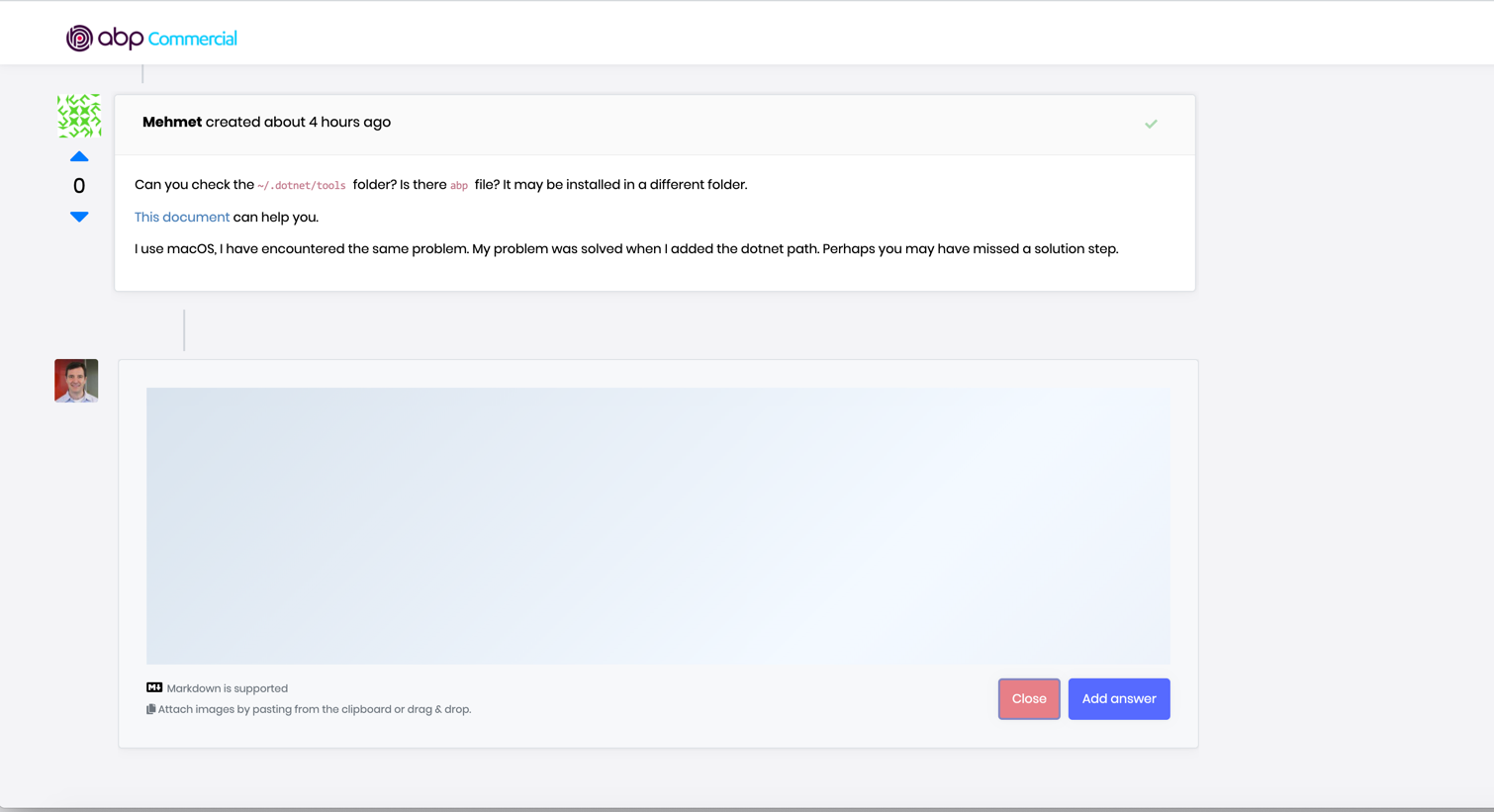
Task: Upvote Mehmet's answer with the up arrow
Action: click(79, 157)
